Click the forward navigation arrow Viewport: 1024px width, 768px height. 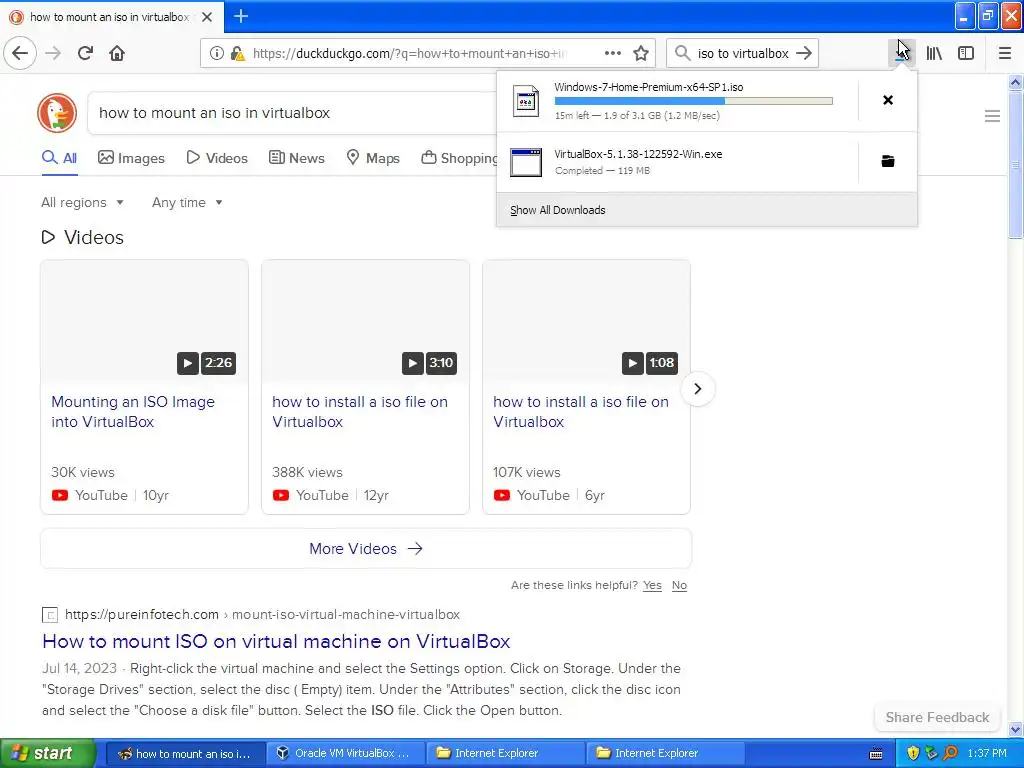tap(53, 53)
